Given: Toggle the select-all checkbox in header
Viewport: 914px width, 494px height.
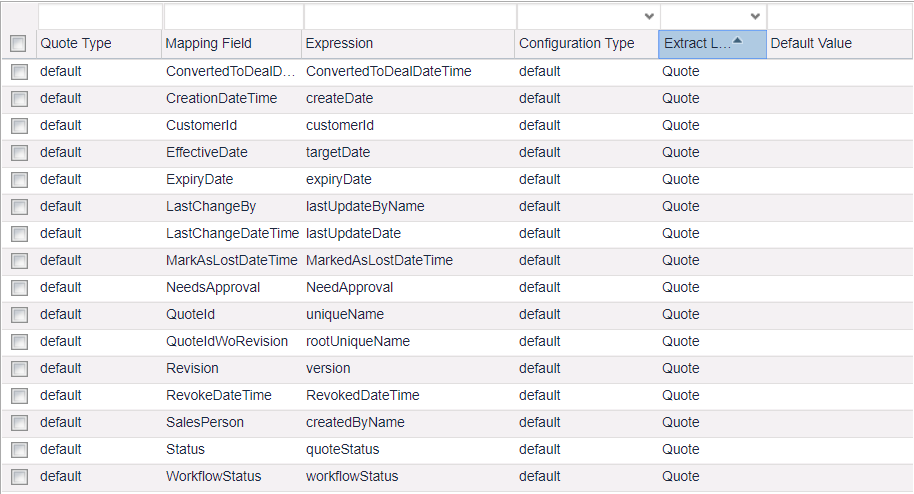Looking at the screenshot, I should [x=18, y=44].
